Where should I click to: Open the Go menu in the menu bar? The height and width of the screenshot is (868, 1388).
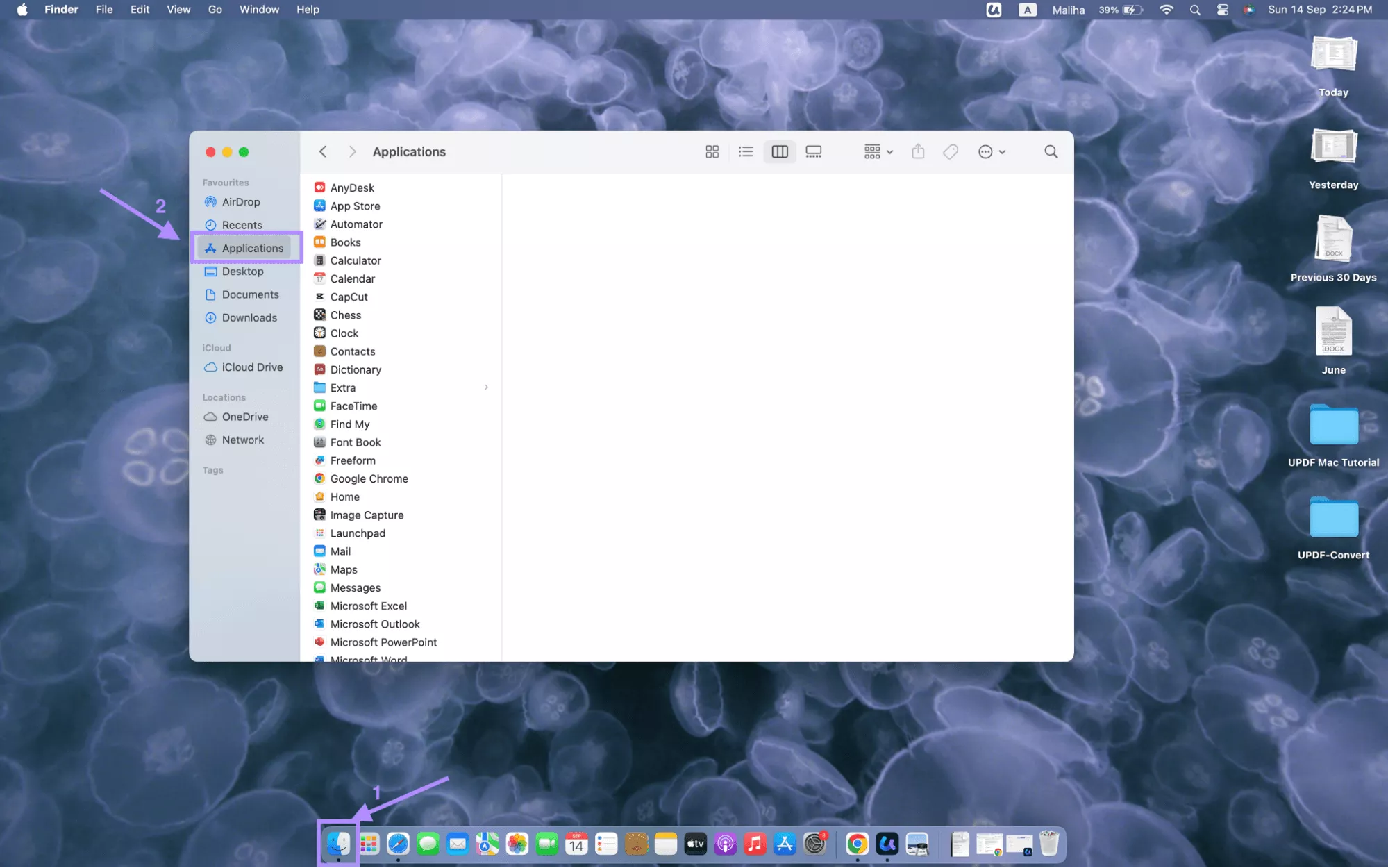215,10
